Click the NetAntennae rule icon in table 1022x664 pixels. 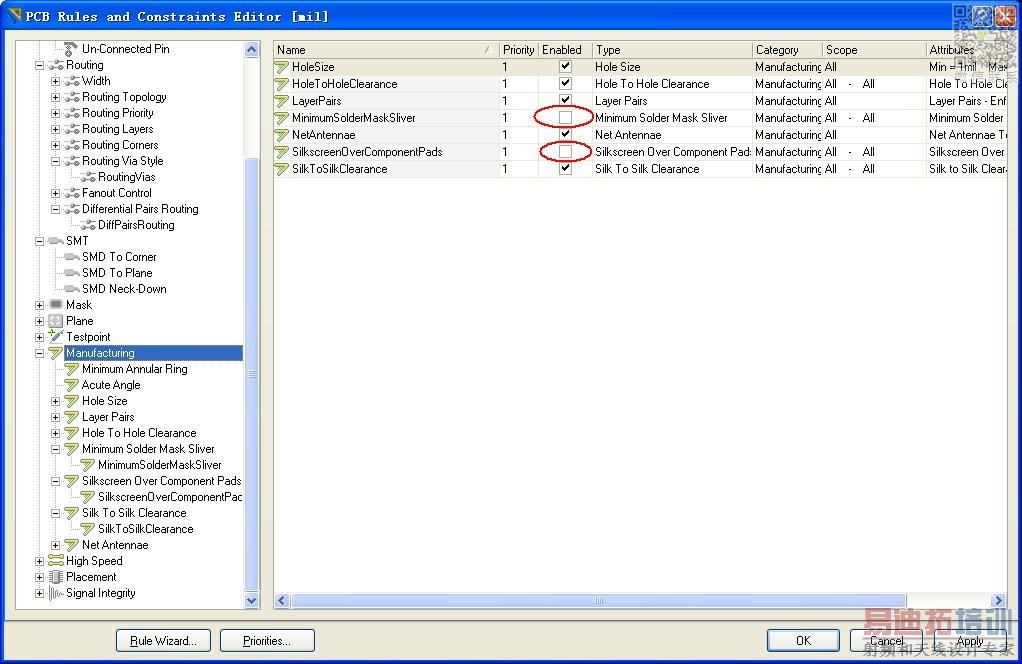282,134
